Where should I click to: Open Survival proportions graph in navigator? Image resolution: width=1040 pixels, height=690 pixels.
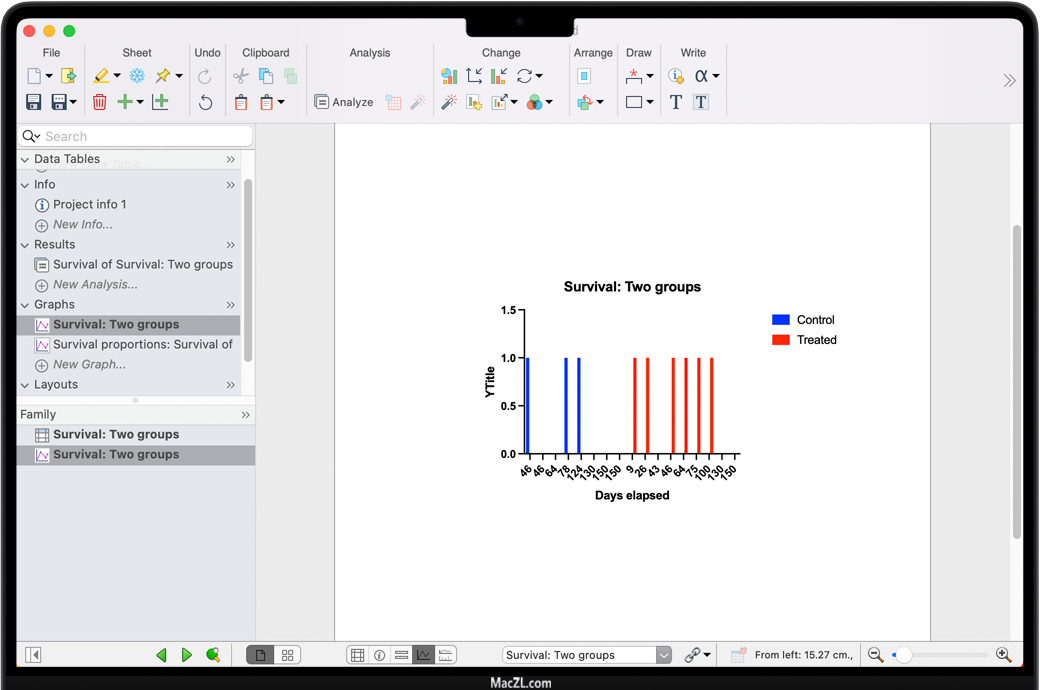[142, 344]
